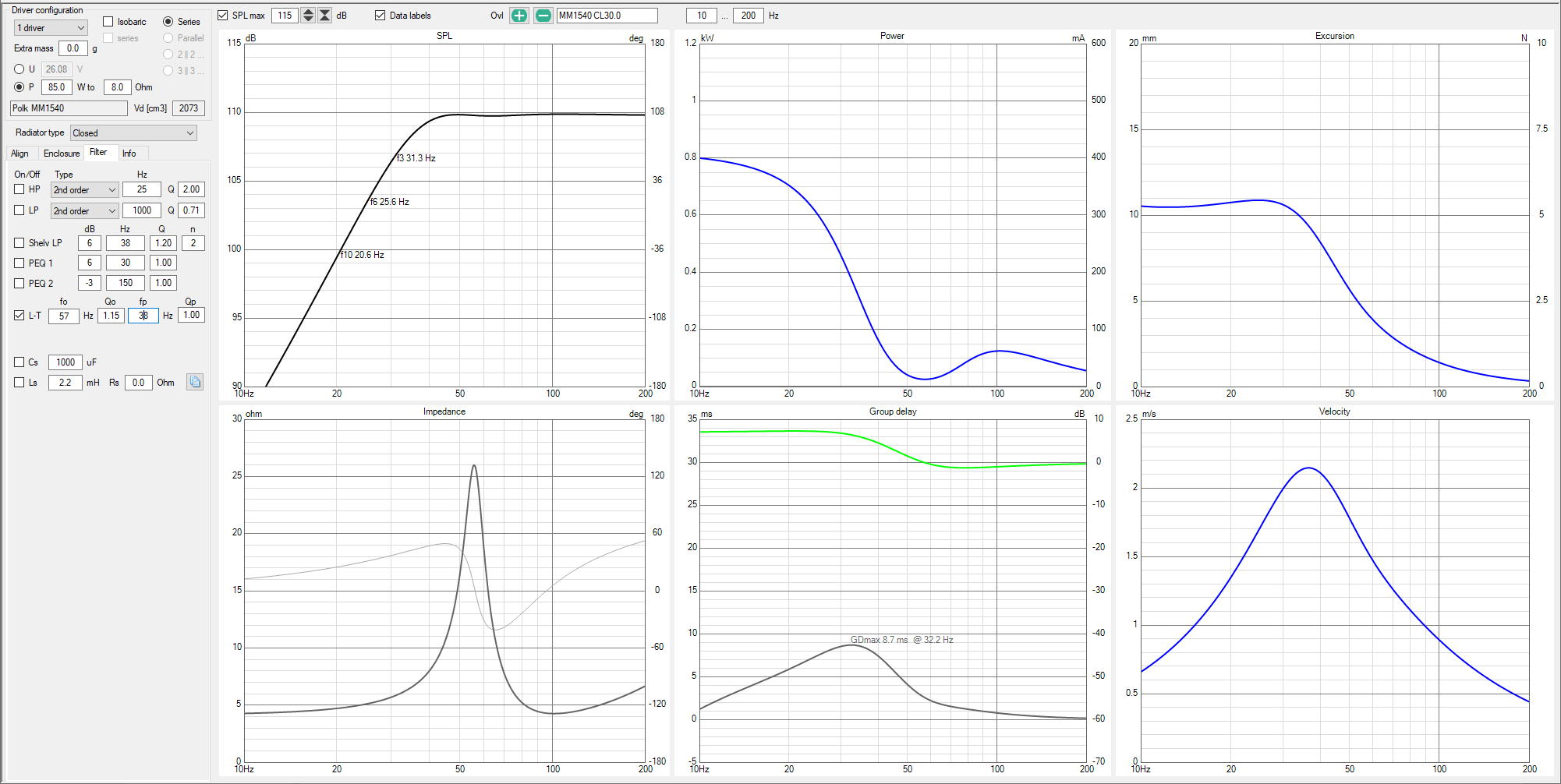Click the PEQ 2 gain field -3
Image resolution: width=1561 pixels, height=784 pixels.
tap(90, 283)
